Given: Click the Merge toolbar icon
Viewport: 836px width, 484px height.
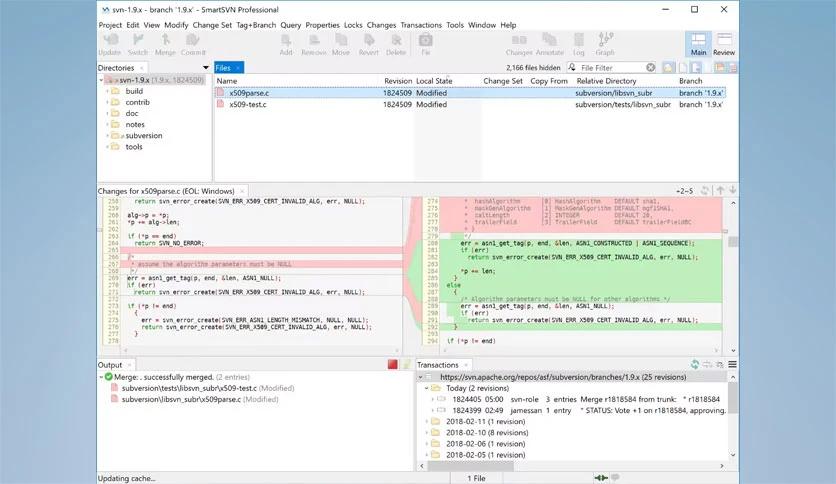Looking at the screenshot, I should click(166, 43).
